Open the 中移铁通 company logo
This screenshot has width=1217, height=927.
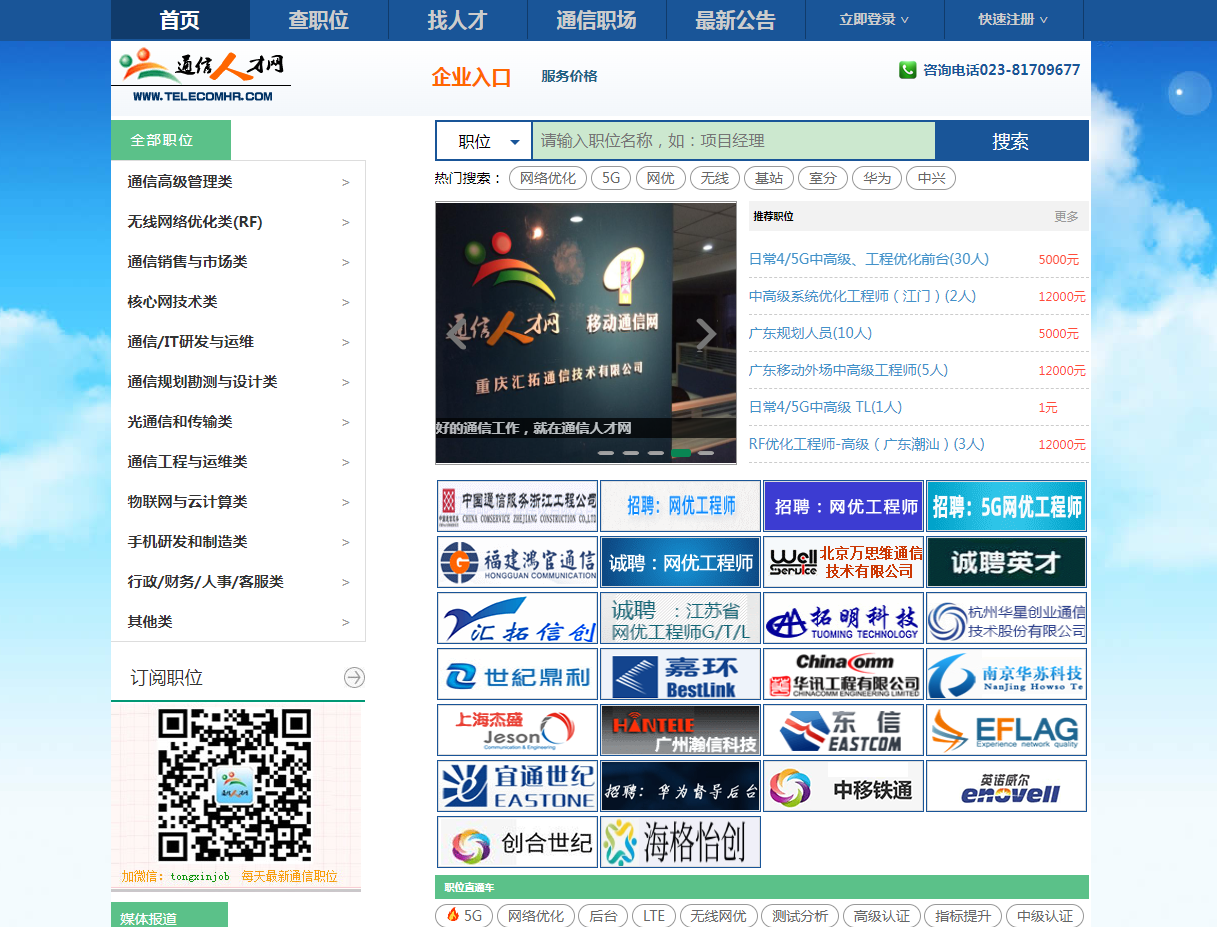click(843, 786)
